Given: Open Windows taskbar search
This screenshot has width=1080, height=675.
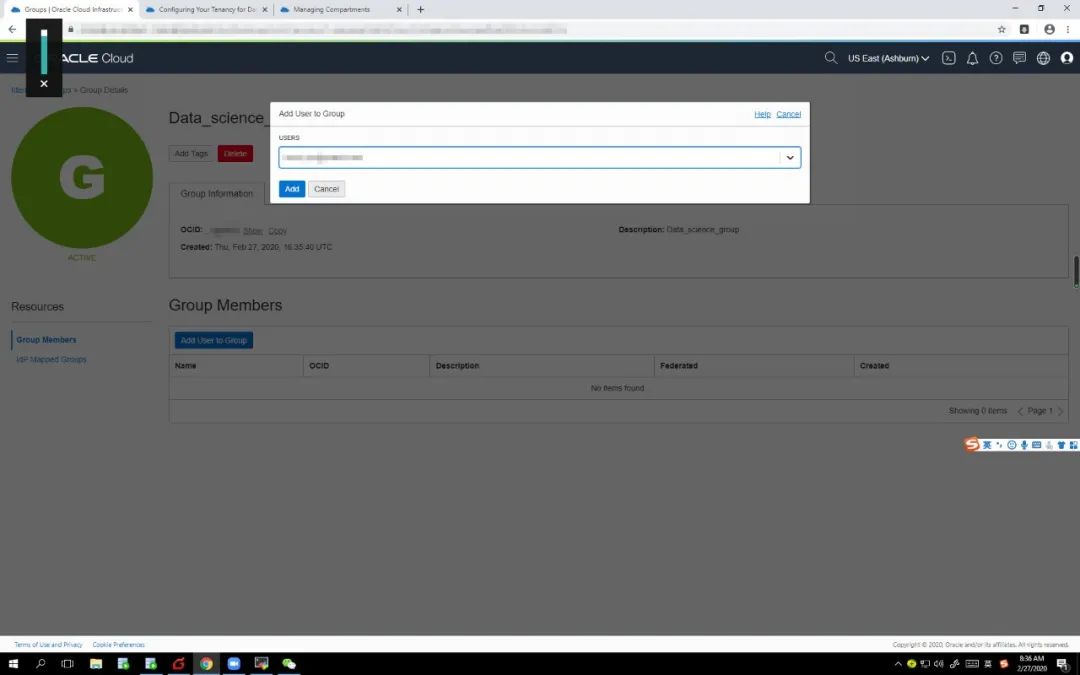Looking at the screenshot, I should (x=41, y=664).
